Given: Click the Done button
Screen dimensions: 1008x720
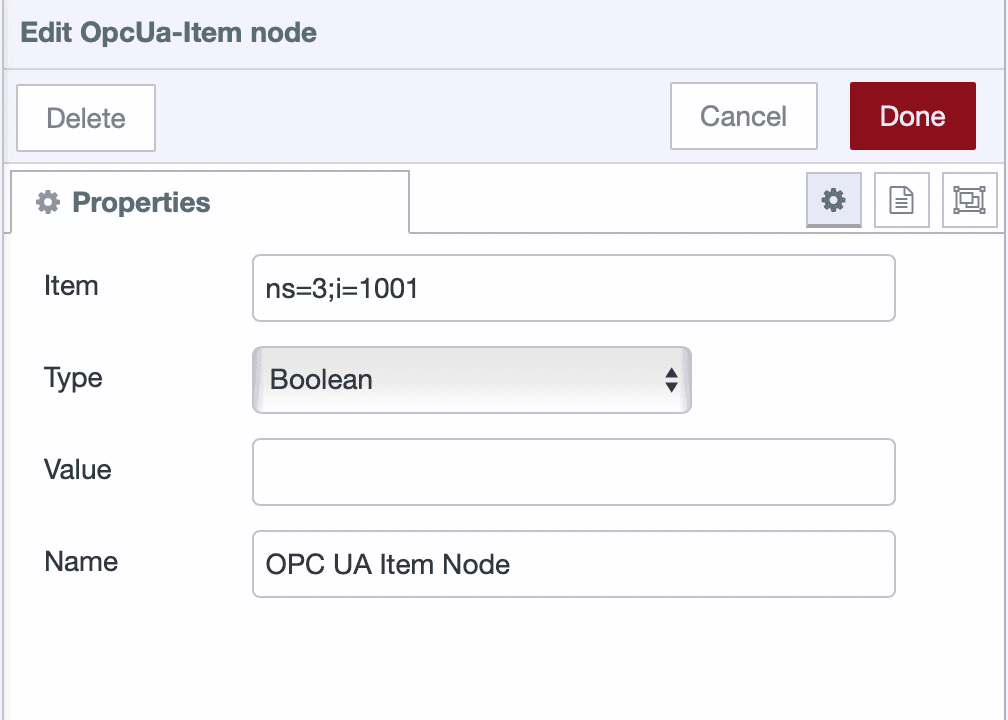Looking at the screenshot, I should click(912, 116).
